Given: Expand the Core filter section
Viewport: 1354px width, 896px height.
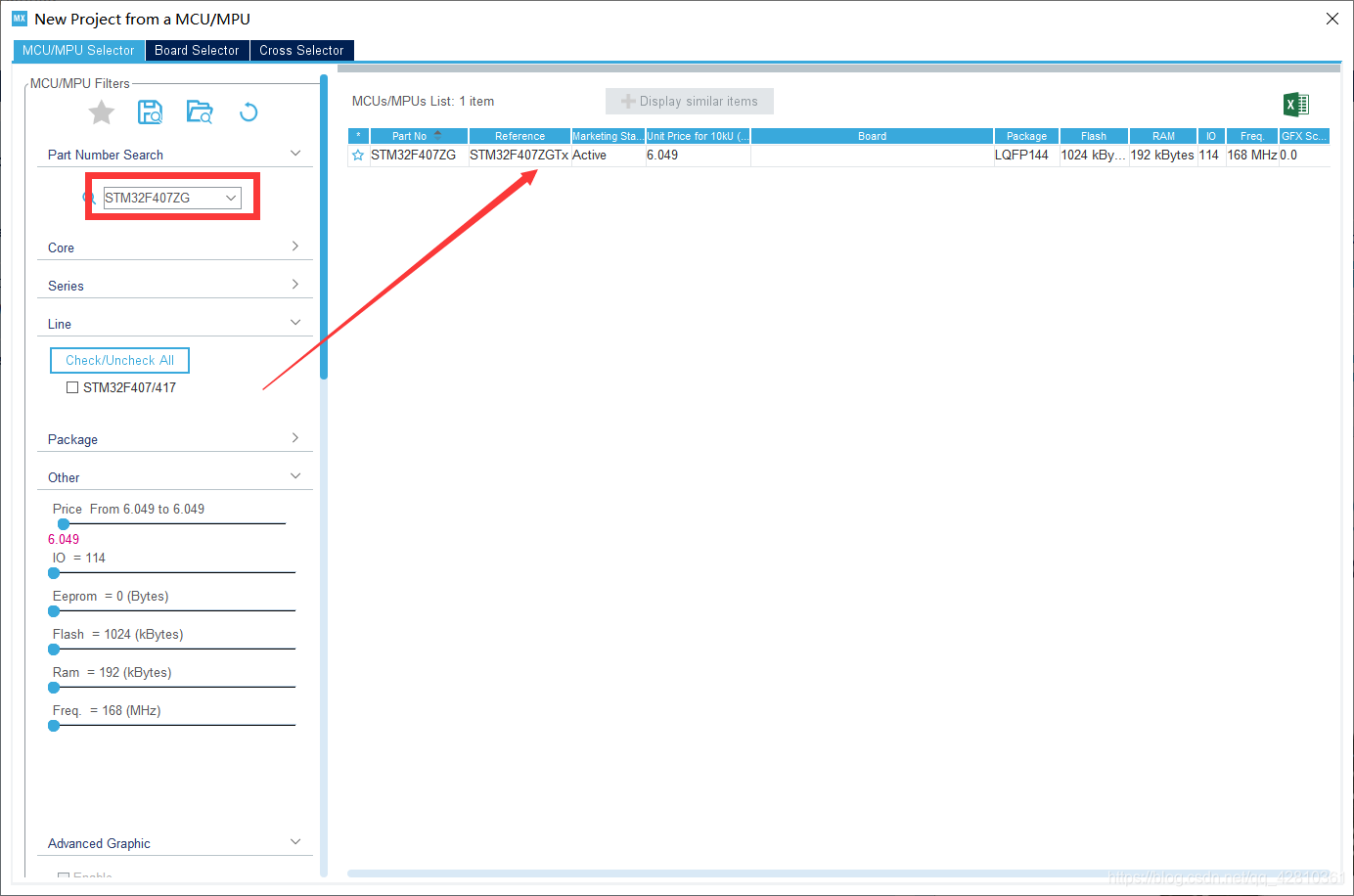Looking at the screenshot, I should pyautogui.click(x=295, y=246).
